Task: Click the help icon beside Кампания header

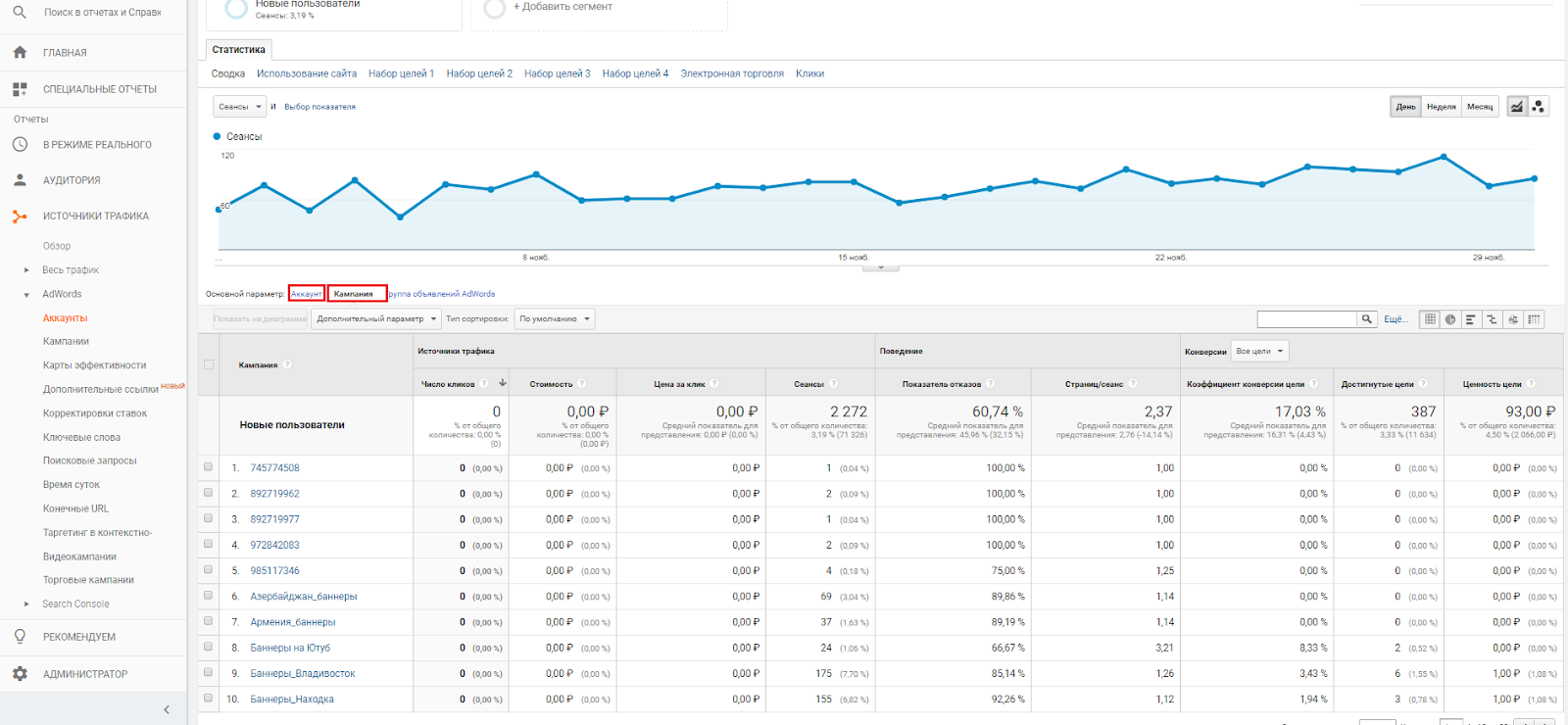Action: tap(287, 364)
